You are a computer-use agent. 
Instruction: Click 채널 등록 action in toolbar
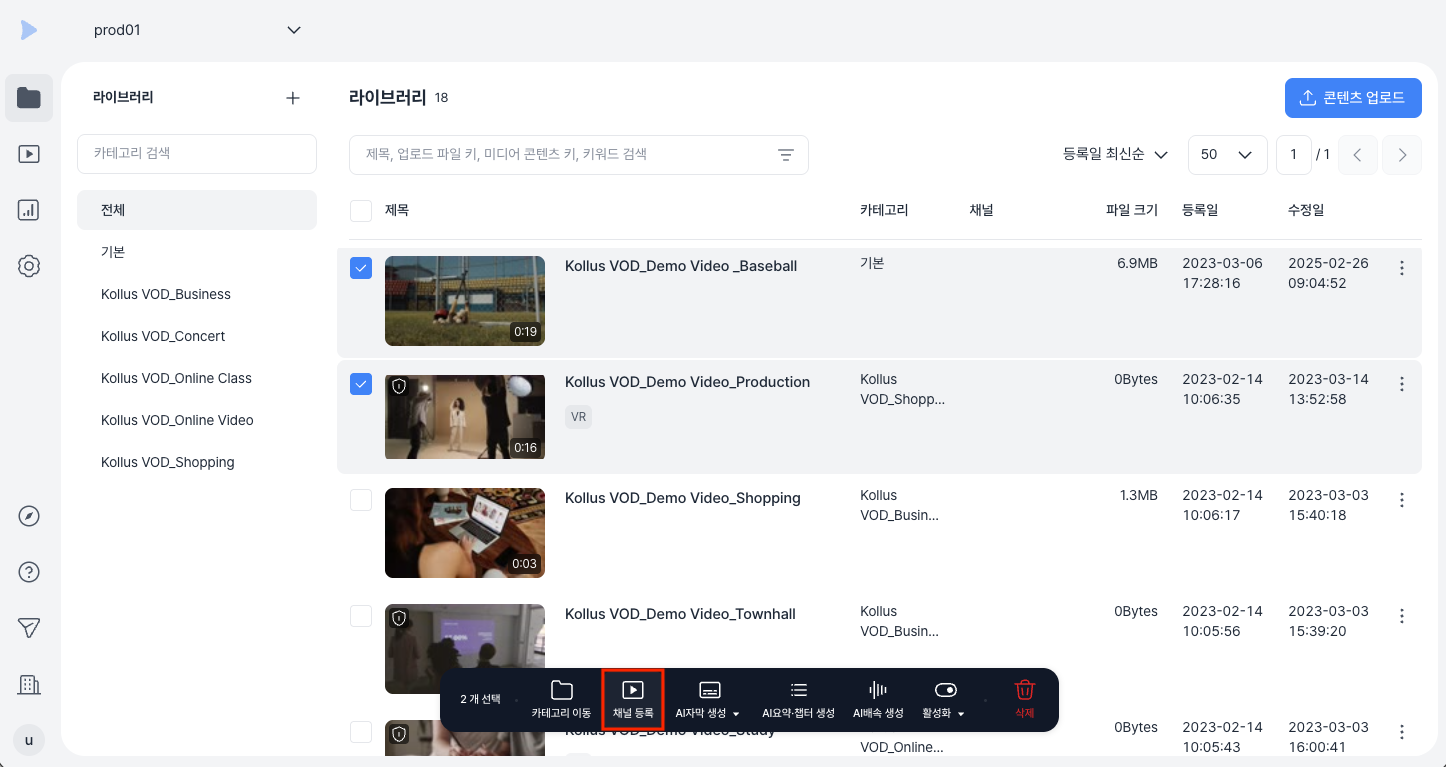633,700
